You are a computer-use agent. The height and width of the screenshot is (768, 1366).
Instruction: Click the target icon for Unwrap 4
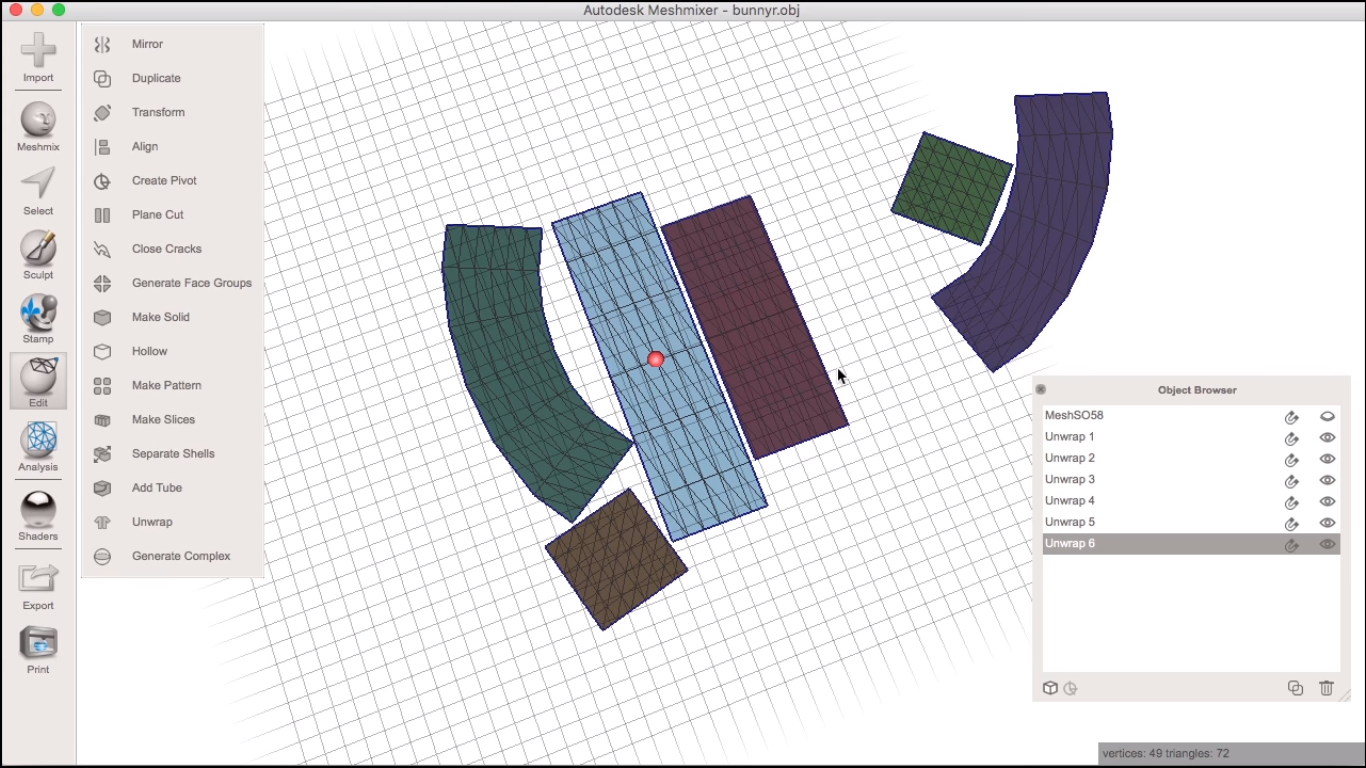[1291, 502]
